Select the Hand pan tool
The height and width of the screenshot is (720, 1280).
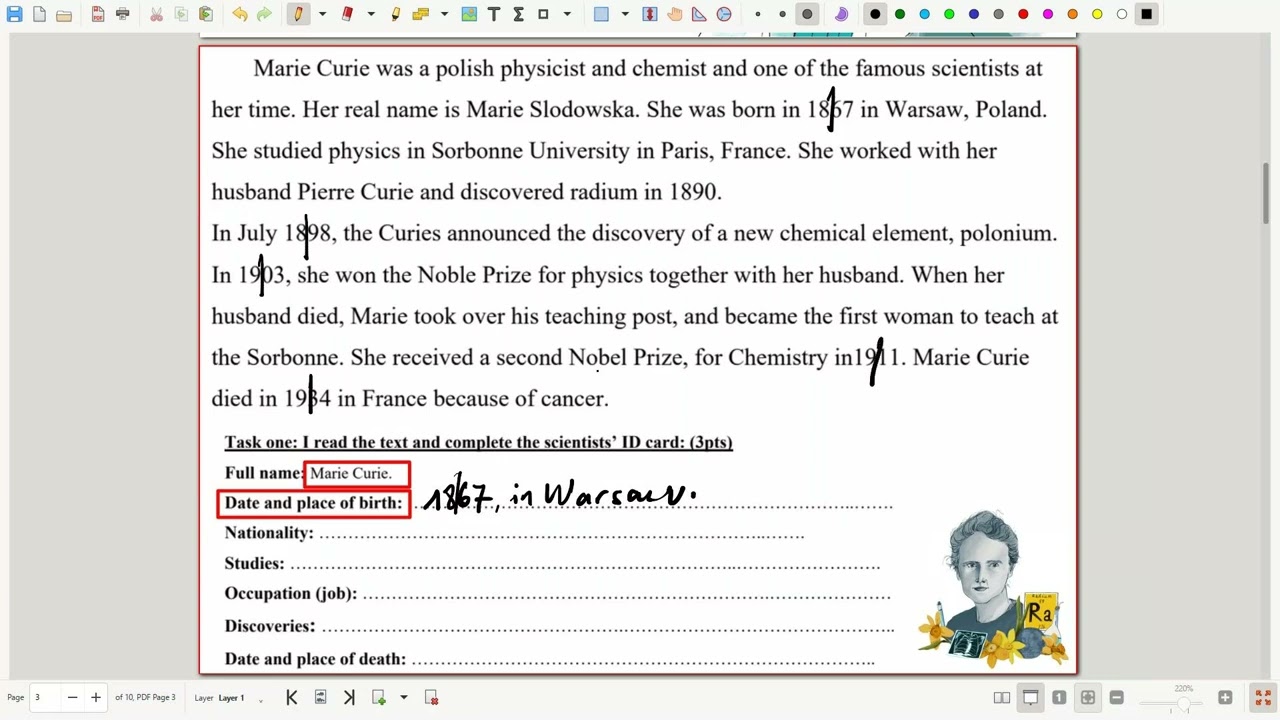pos(675,14)
